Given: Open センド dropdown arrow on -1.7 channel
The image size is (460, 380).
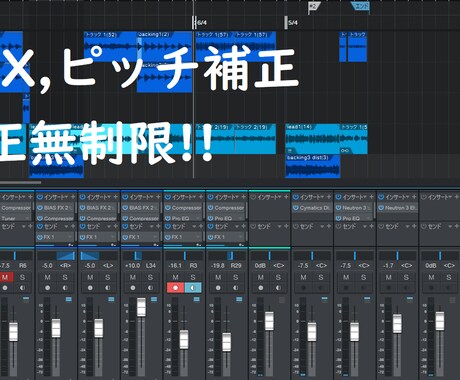Looking at the screenshot, I should pos(408,227).
